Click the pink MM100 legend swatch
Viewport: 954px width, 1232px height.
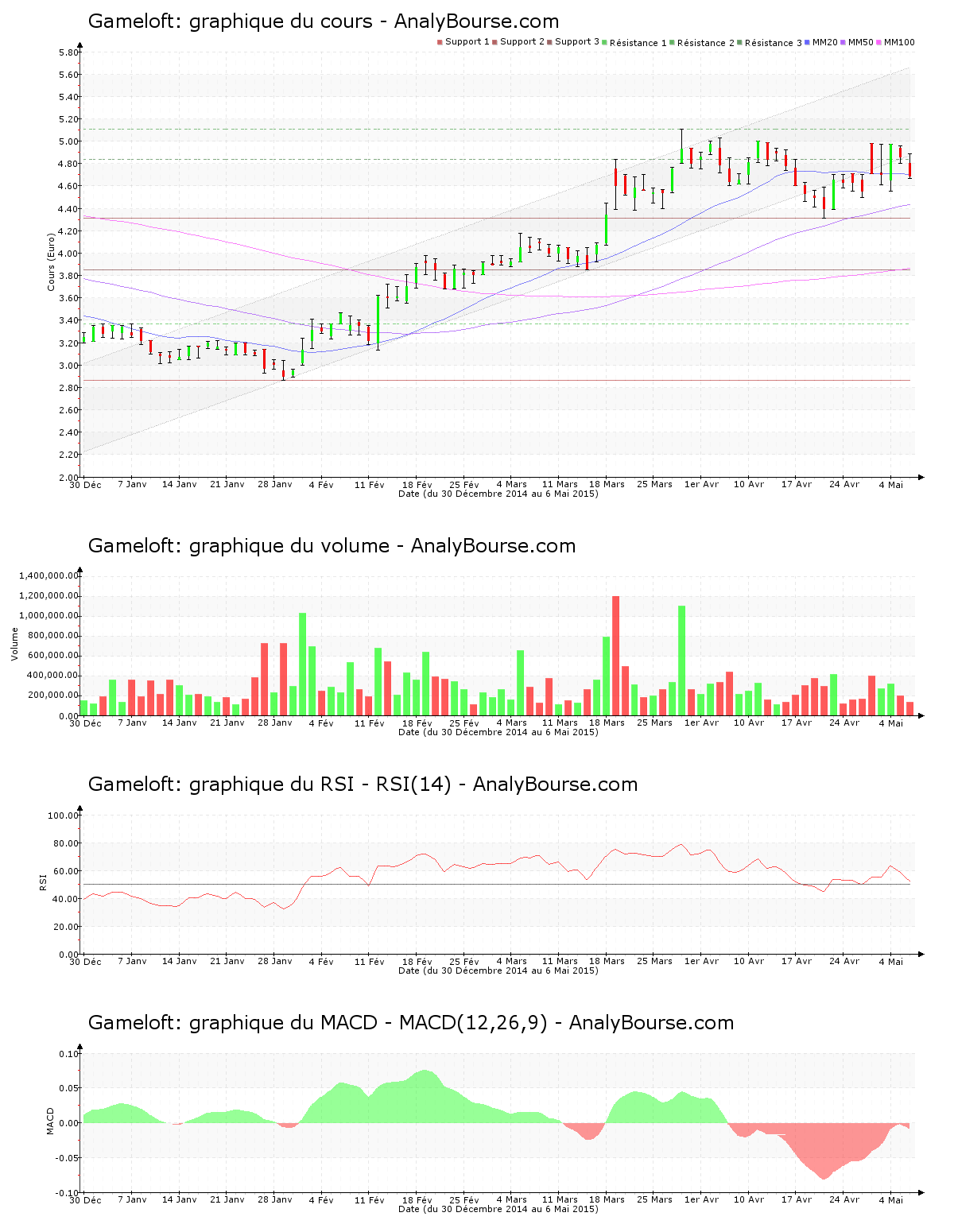click(x=879, y=42)
